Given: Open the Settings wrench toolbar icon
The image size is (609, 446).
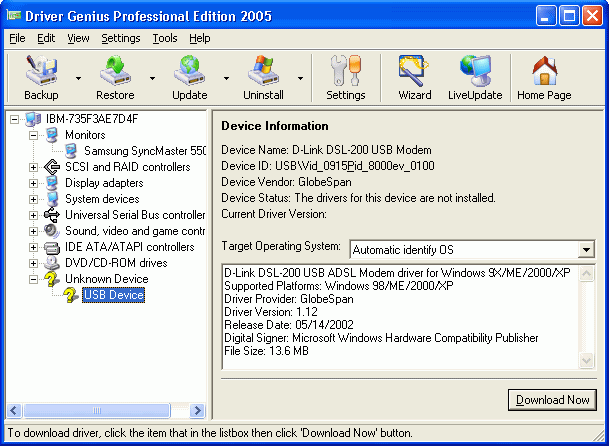Looking at the screenshot, I should (x=346, y=78).
